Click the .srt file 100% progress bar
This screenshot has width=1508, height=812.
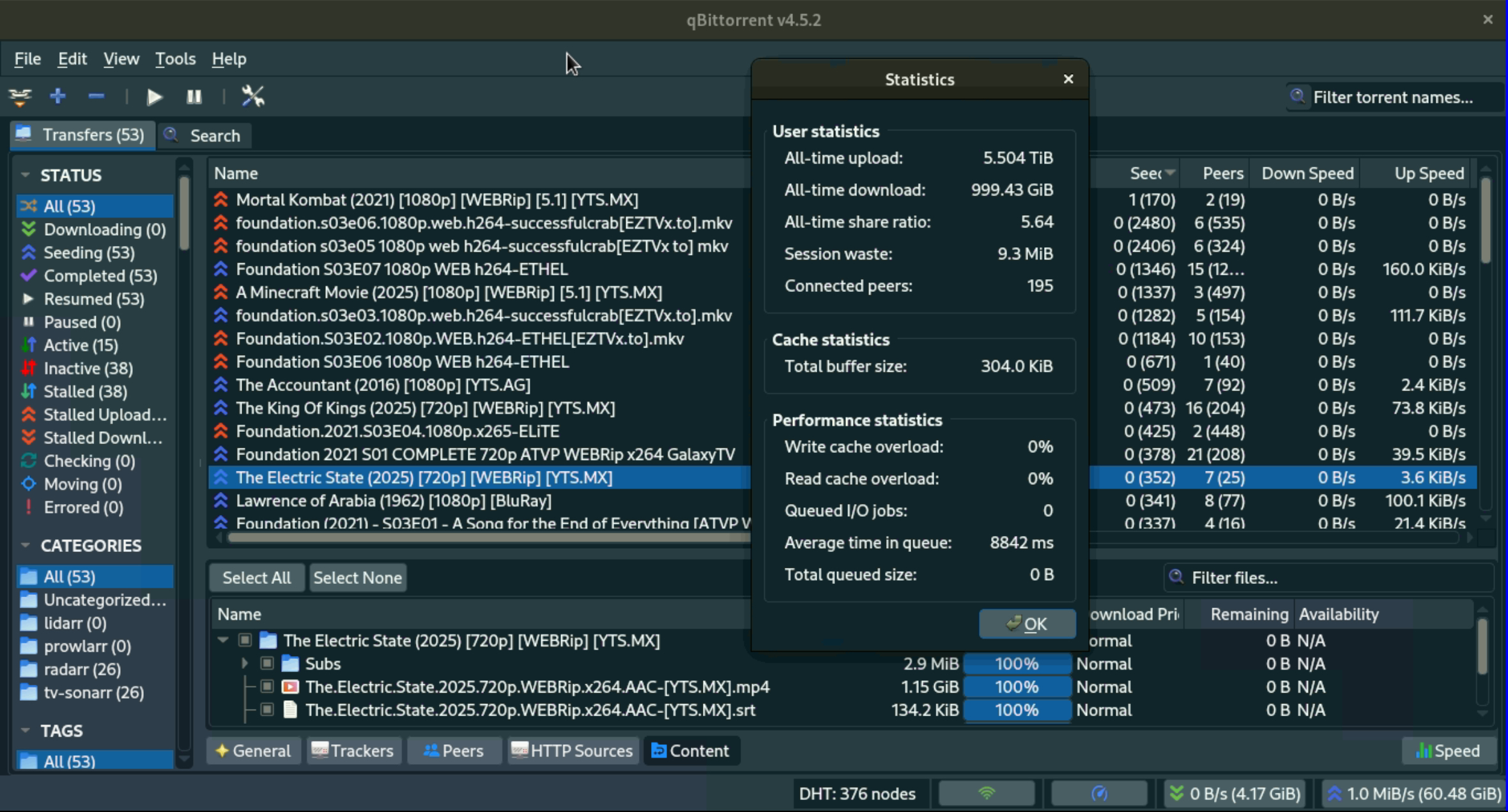(x=1017, y=710)
